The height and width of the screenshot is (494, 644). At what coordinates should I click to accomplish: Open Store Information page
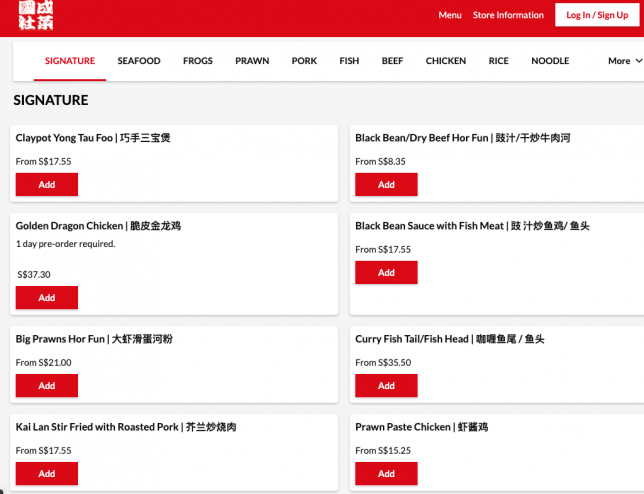coord(508,15)
